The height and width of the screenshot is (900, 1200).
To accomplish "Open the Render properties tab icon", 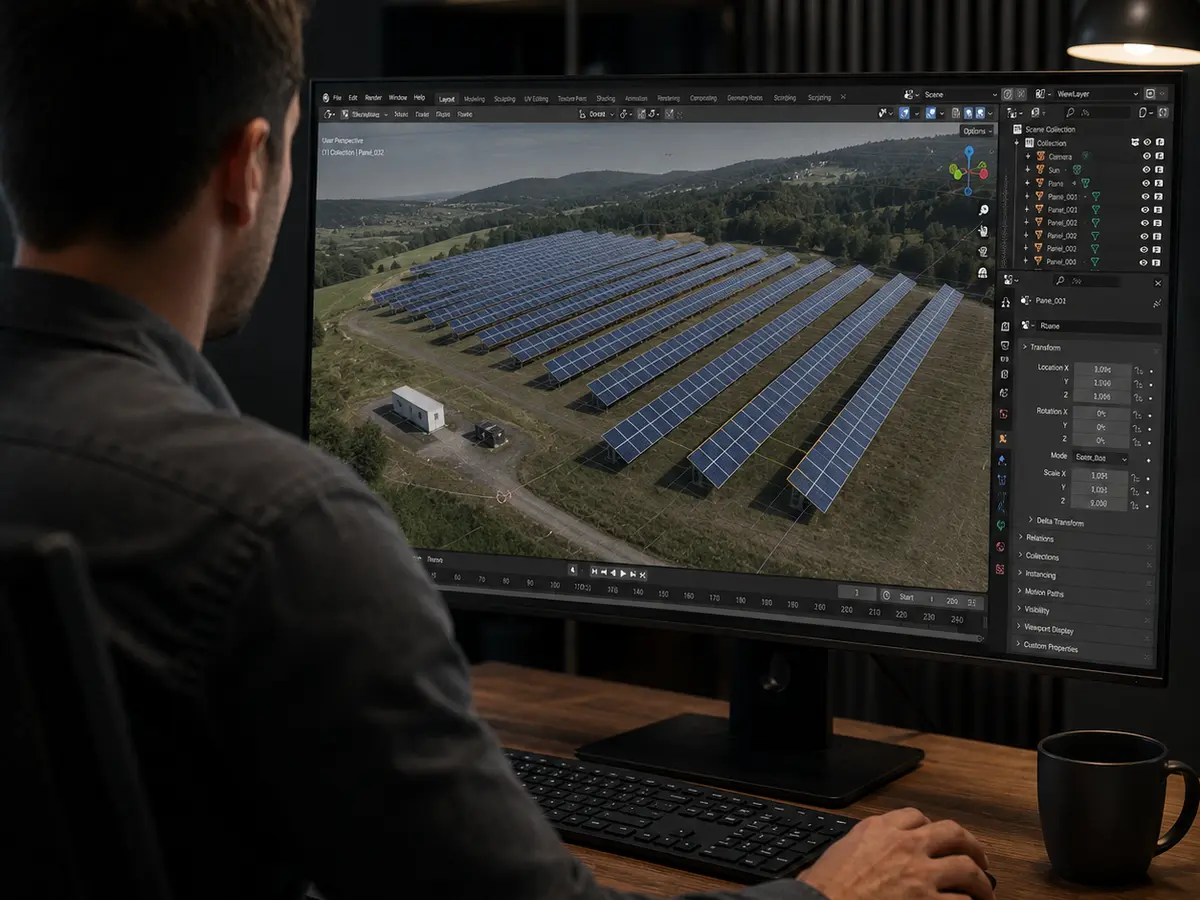I will point(1005,326).
